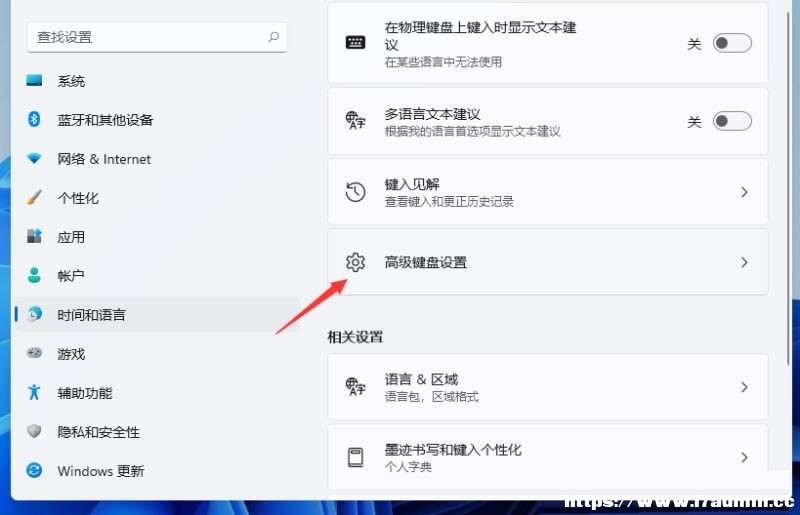Image resolution: width=800 pixels, height=515 pixels.
Task: Enable the 多语言文本建议 switch
Action: (x=732, y=121)
